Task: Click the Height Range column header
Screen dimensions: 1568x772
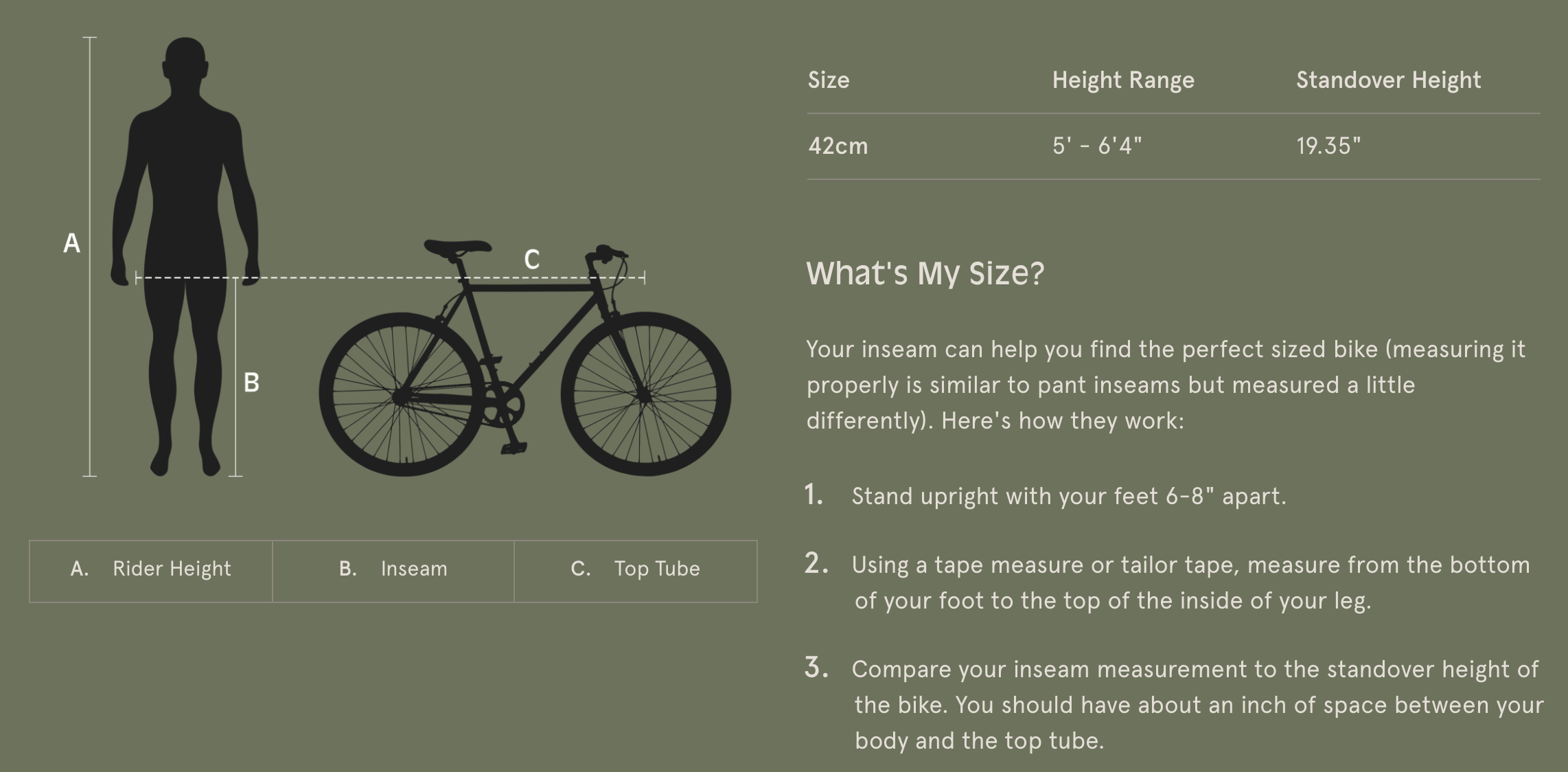Action: (1123, 80)
